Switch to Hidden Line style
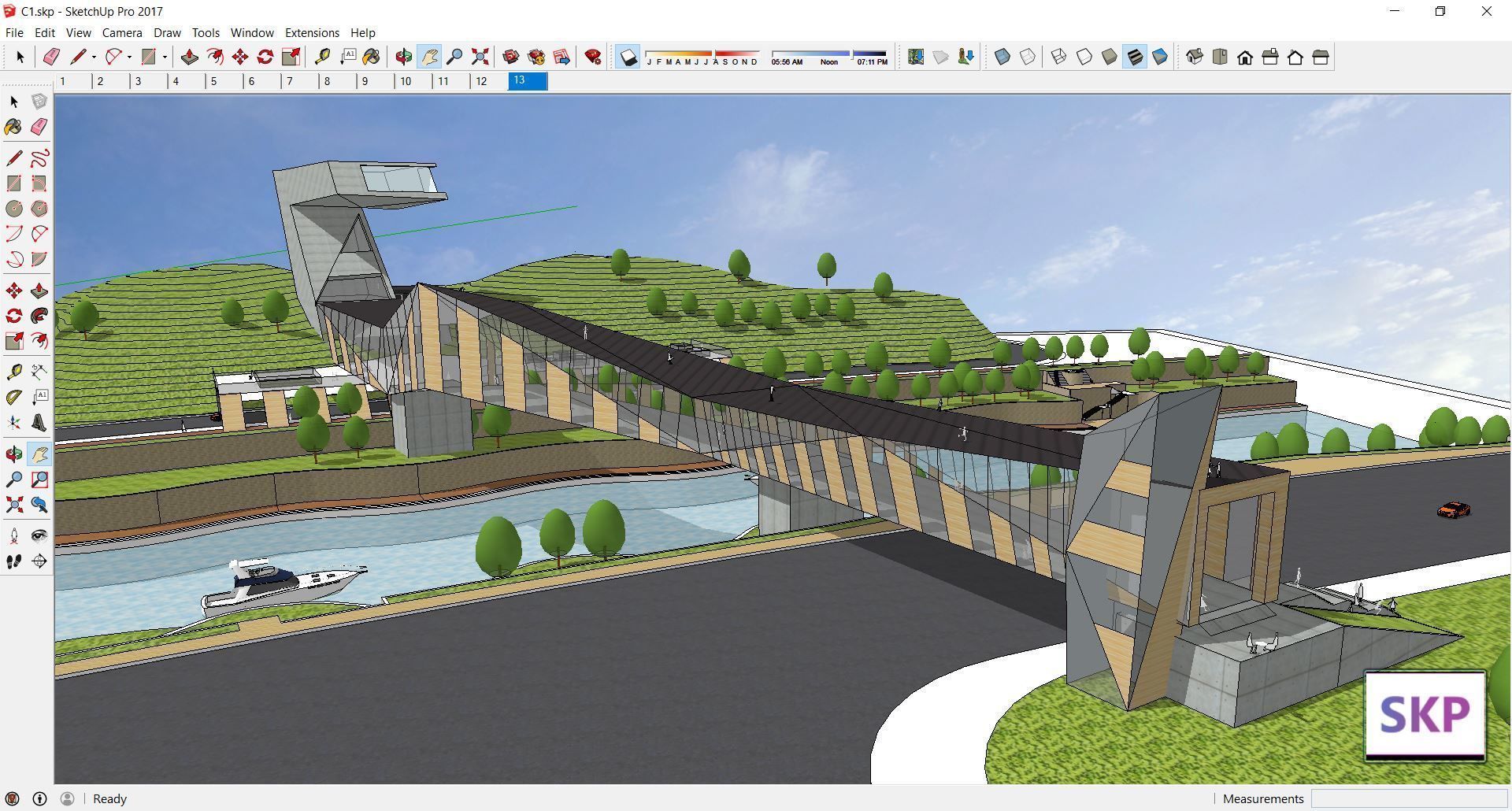Screen dimensions: 1512x811 pos(1084,57)
